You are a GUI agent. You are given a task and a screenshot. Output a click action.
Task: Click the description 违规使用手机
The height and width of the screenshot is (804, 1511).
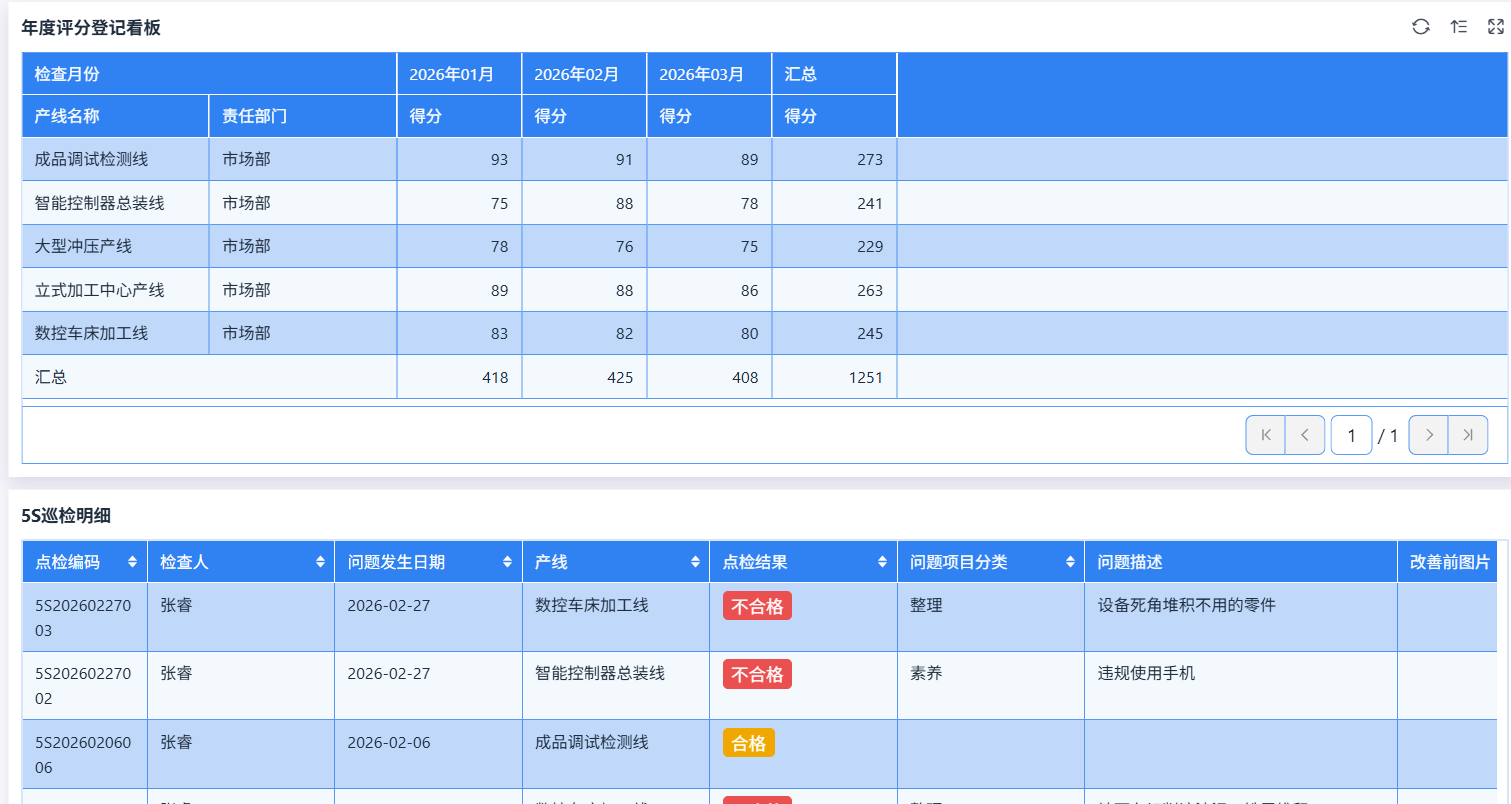click(1146, 673)
